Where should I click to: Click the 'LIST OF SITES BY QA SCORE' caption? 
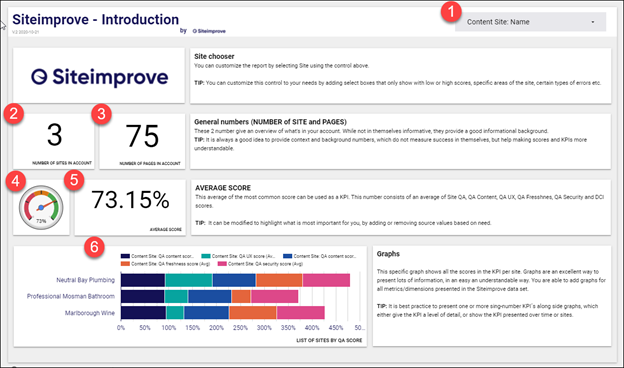tap(329, 341)
